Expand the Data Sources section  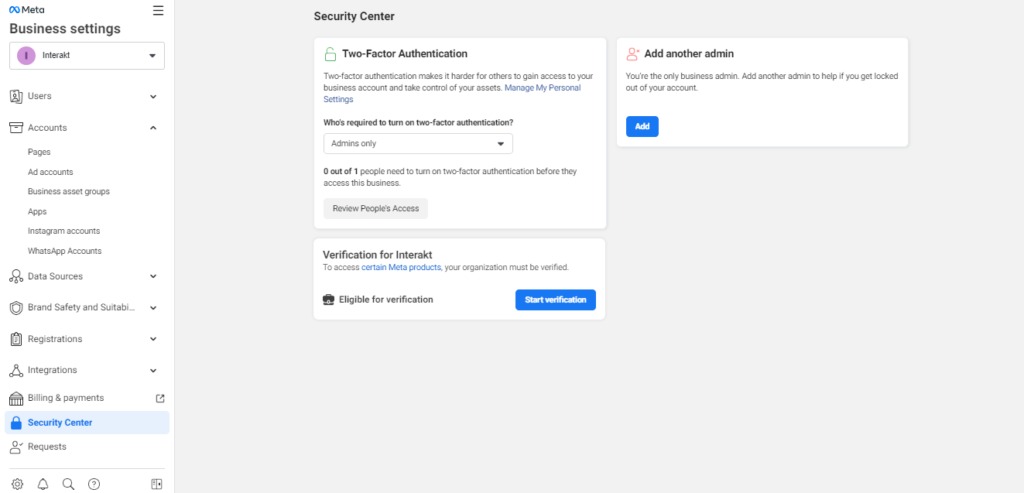(87, 276)
